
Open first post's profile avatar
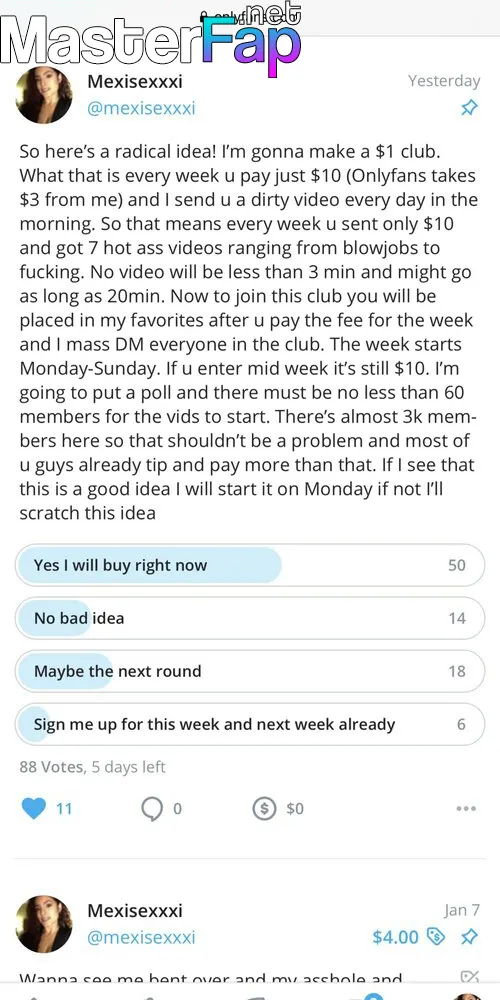(x=44, y=94)
